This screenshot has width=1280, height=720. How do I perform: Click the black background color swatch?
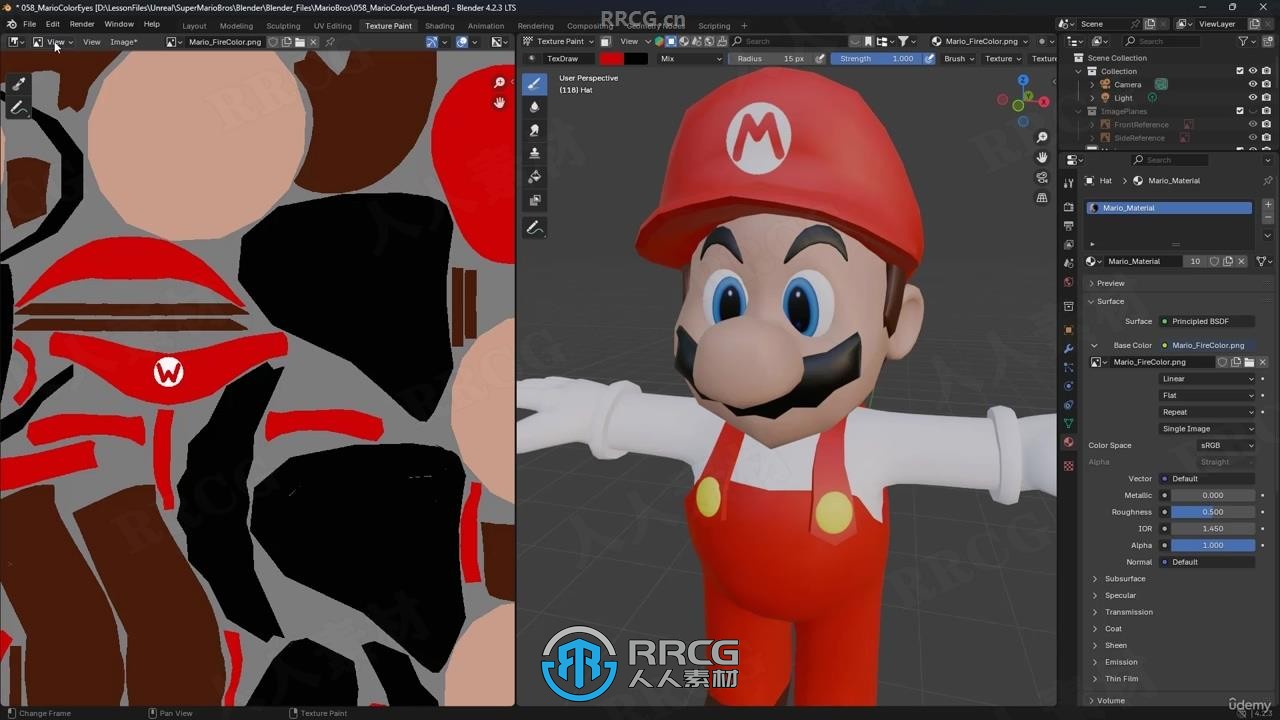tap(636, 59)
